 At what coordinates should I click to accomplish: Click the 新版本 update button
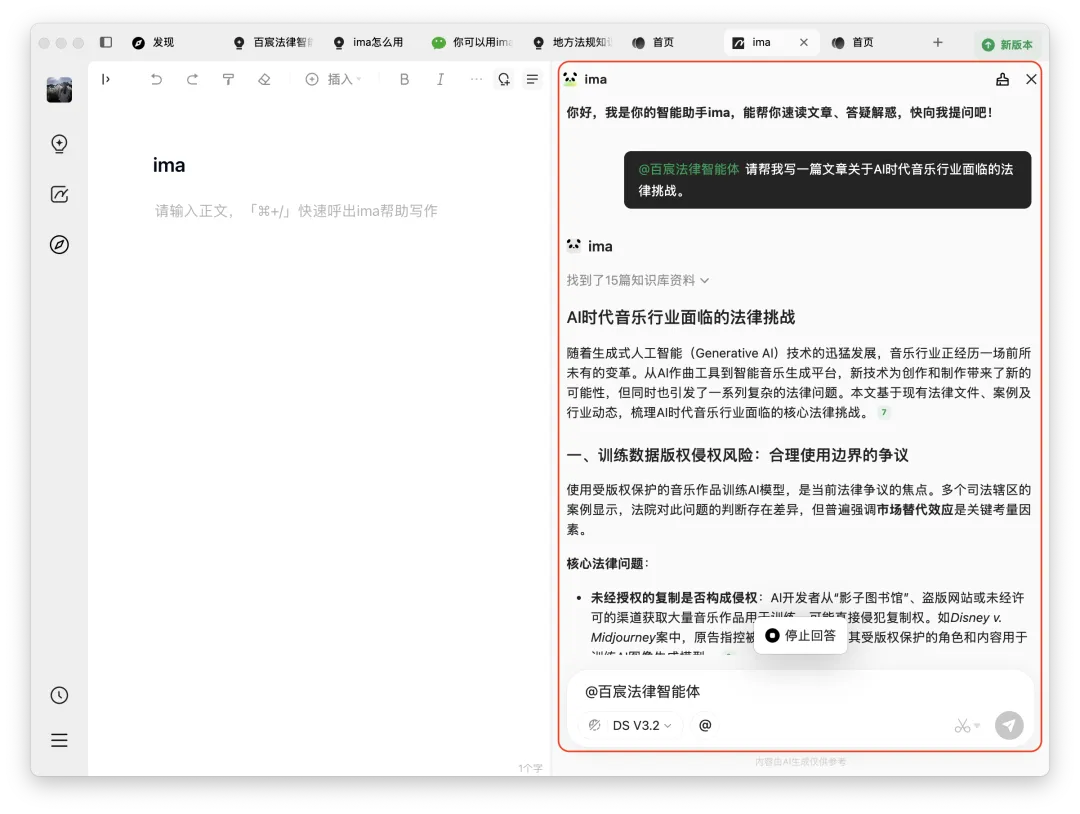1007,45
